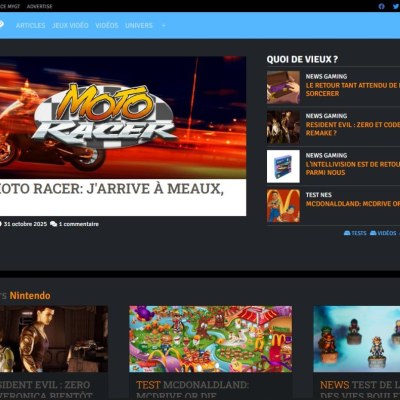Select the VIDÉOS menu item

pos(107,25)
